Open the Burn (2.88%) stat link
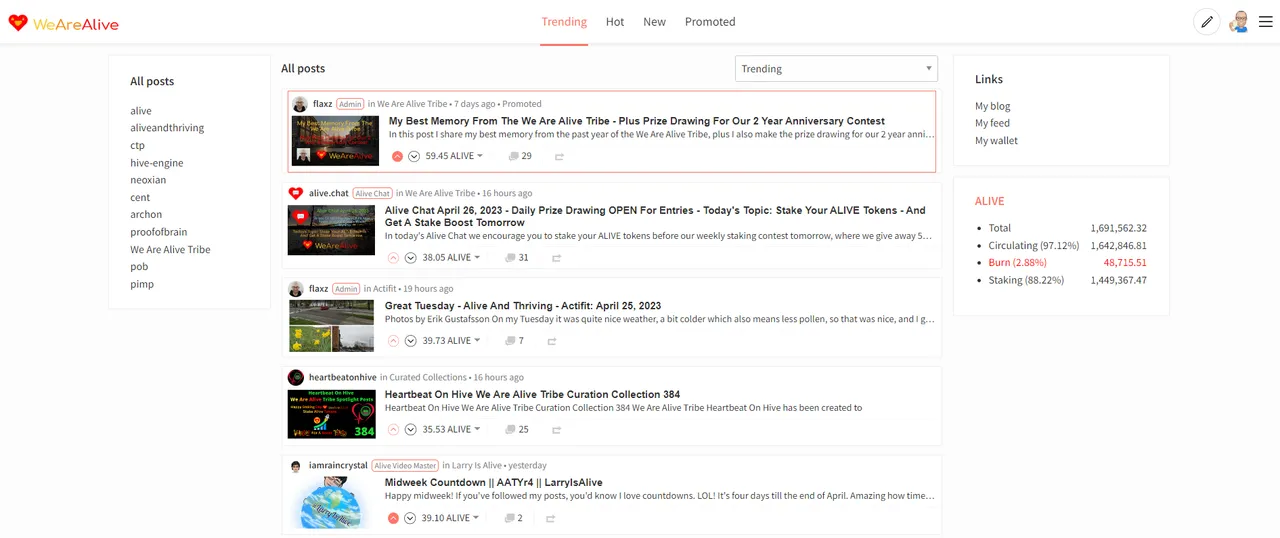Image resolution: width=1280 pixels, height=538 pixels. (x=1018, y=263)
